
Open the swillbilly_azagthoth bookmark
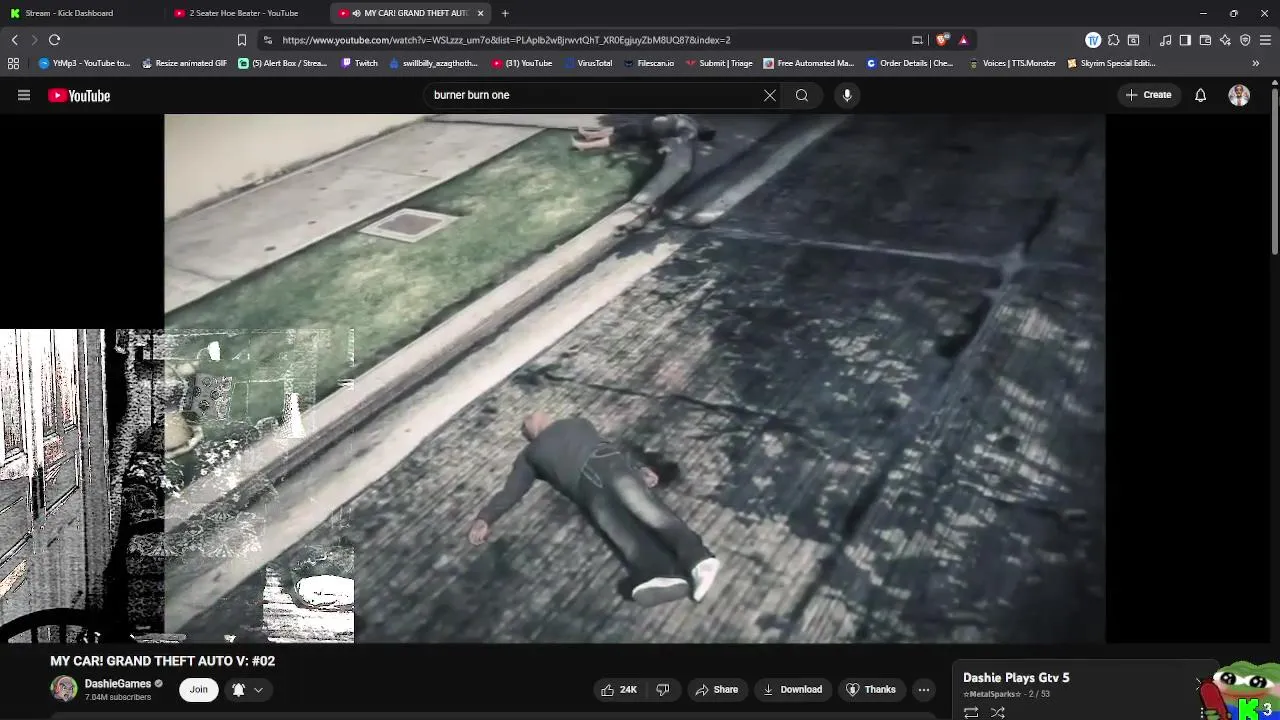point(434,63)
